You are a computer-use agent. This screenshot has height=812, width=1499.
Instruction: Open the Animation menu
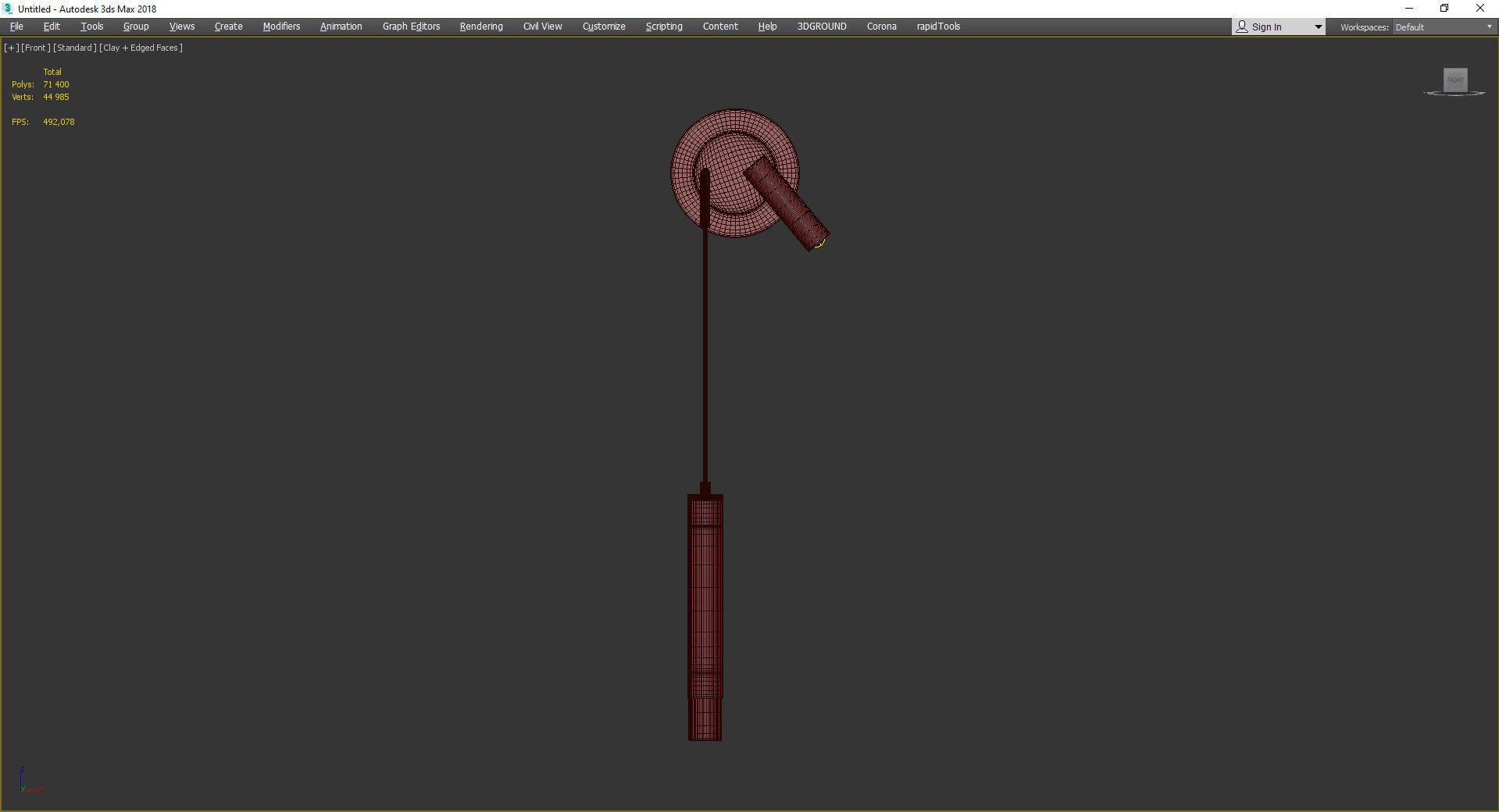pyautogui.click(x=341, y=27)
